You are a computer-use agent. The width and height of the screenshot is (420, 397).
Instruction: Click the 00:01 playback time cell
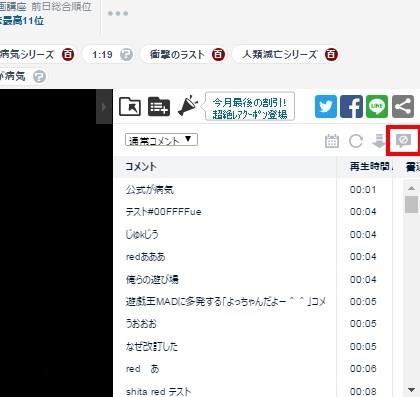363,190
